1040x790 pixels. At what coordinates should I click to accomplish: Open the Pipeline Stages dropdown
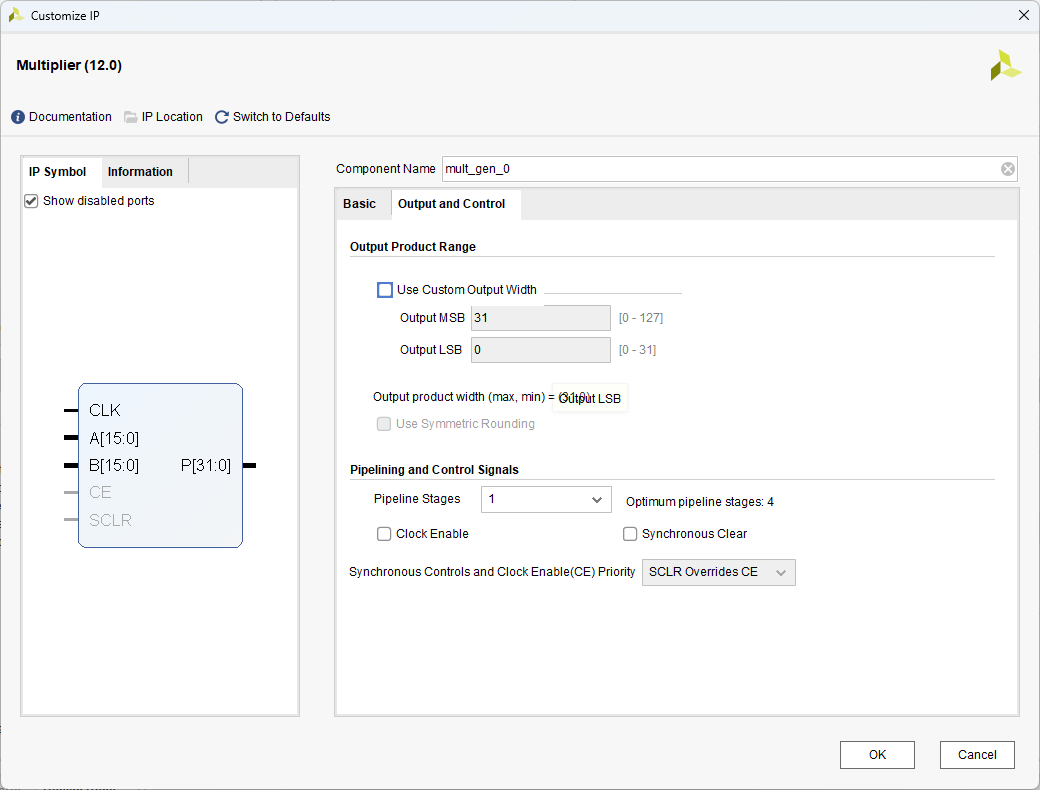(546, 499)
